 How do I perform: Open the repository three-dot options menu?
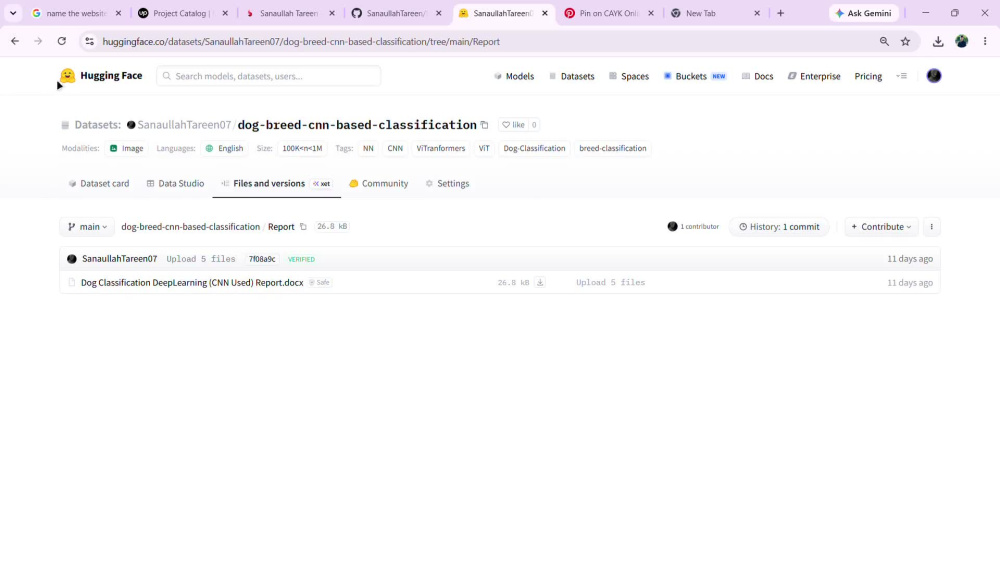tap(931, 226)
